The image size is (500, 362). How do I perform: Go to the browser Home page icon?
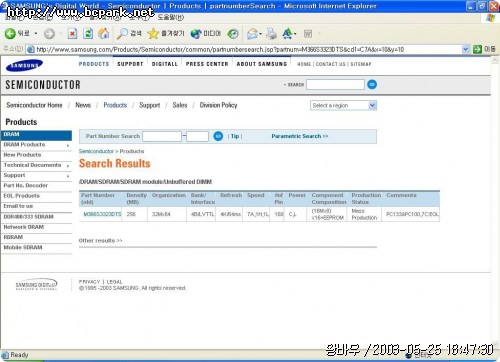pos(104,33)
